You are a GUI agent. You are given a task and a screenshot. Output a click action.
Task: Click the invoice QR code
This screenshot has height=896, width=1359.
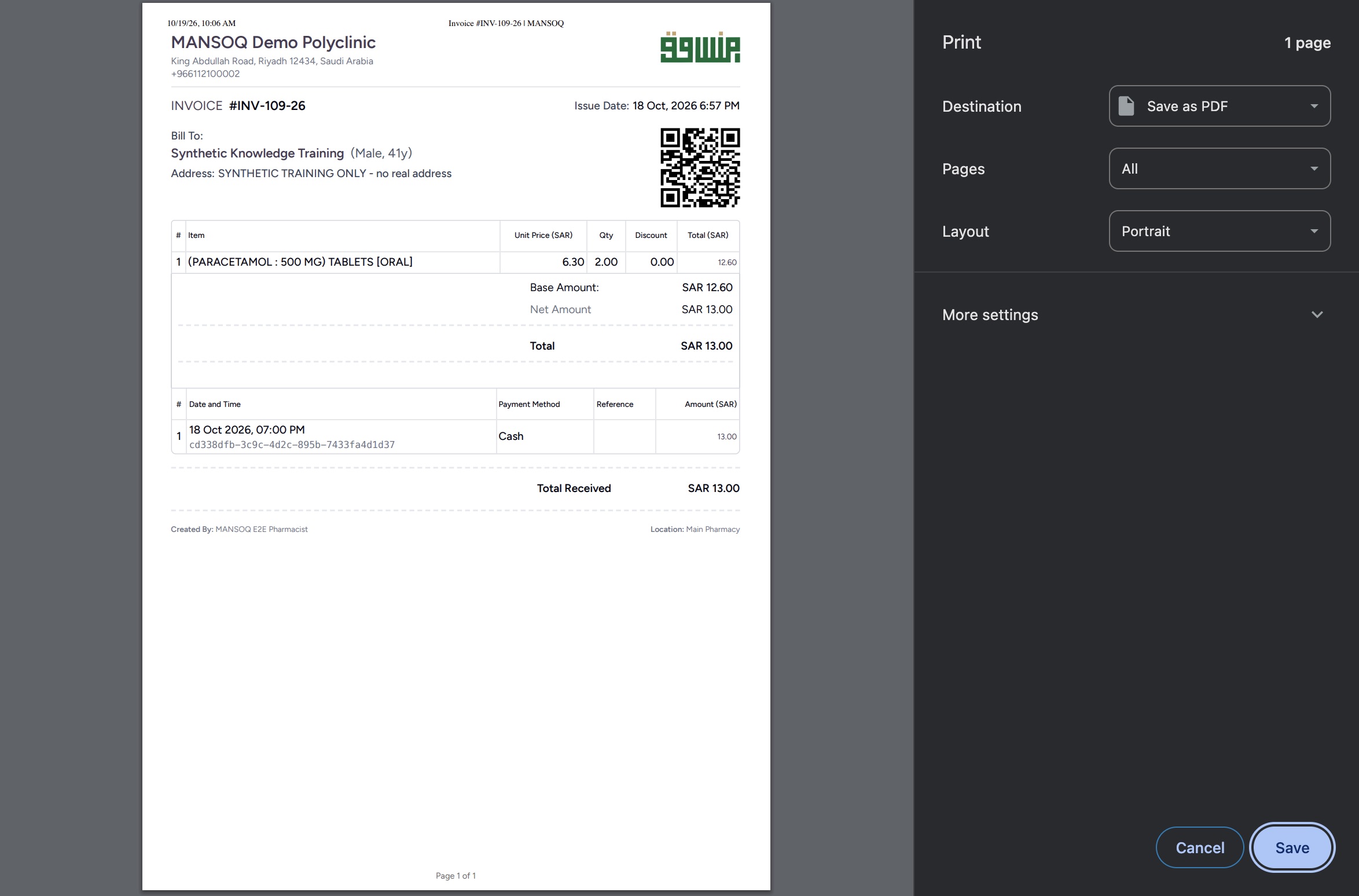click(700, 167)
